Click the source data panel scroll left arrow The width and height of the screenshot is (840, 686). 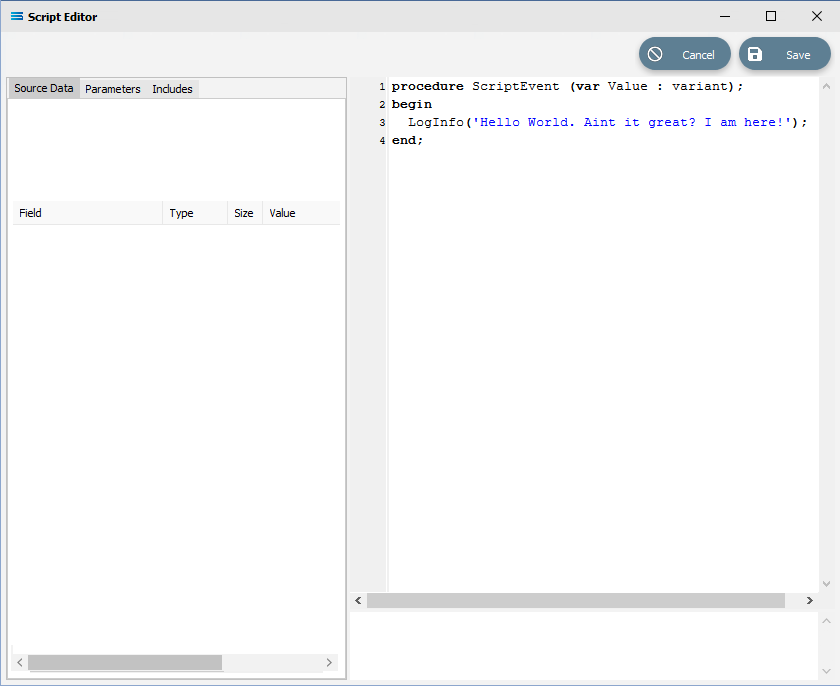[20, 662]
